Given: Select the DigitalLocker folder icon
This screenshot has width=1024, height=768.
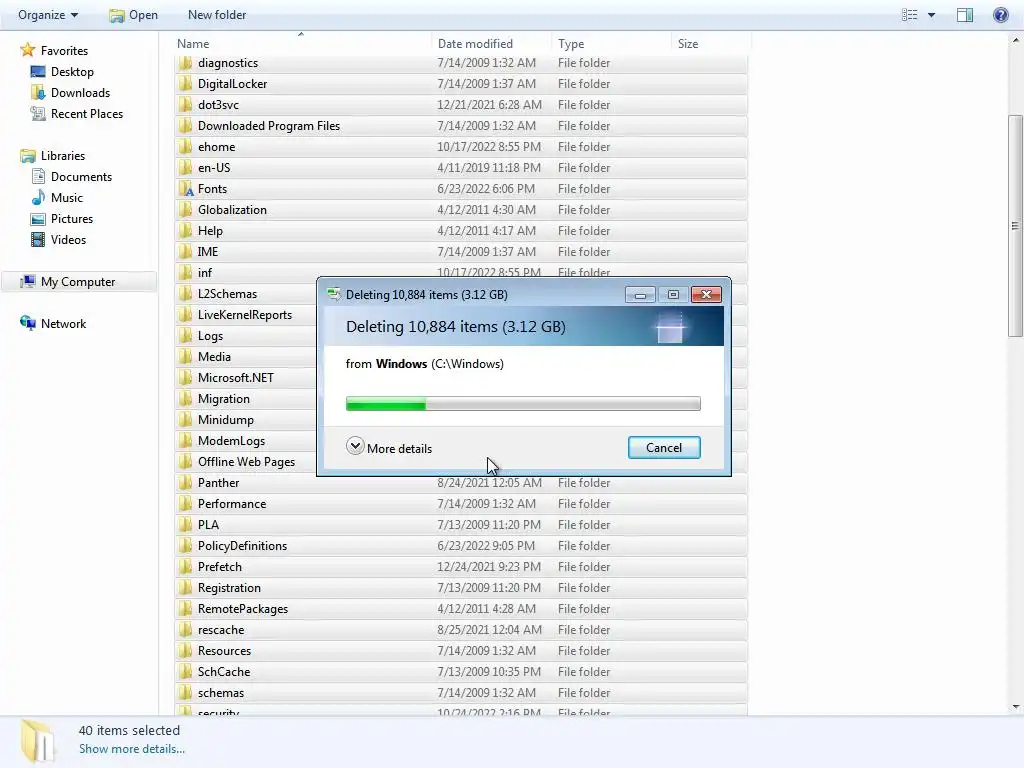Looking at the screenshot, I should click(x=185, y=84).
